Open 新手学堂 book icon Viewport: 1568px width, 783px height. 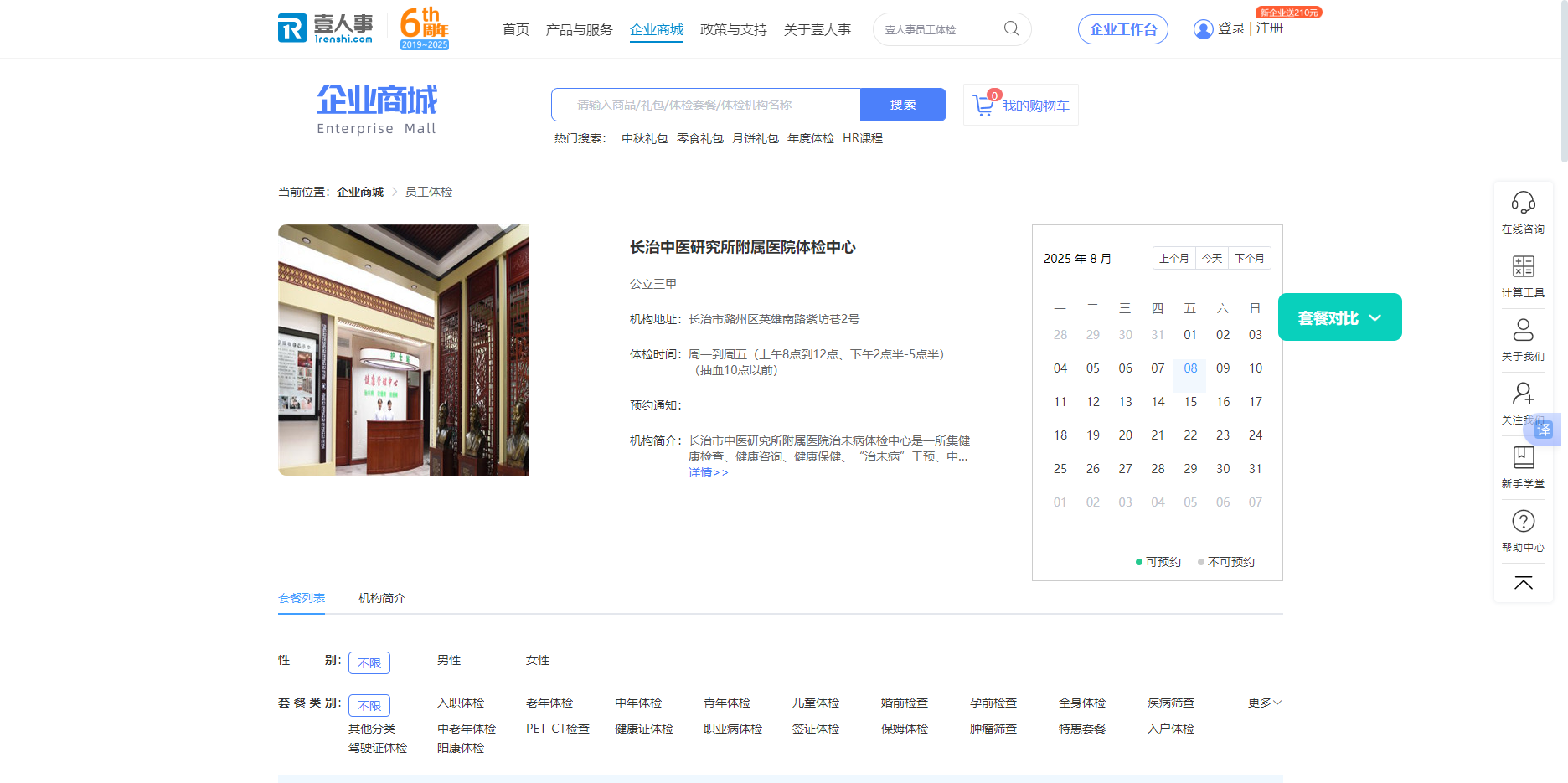(x=1523, y=457)
